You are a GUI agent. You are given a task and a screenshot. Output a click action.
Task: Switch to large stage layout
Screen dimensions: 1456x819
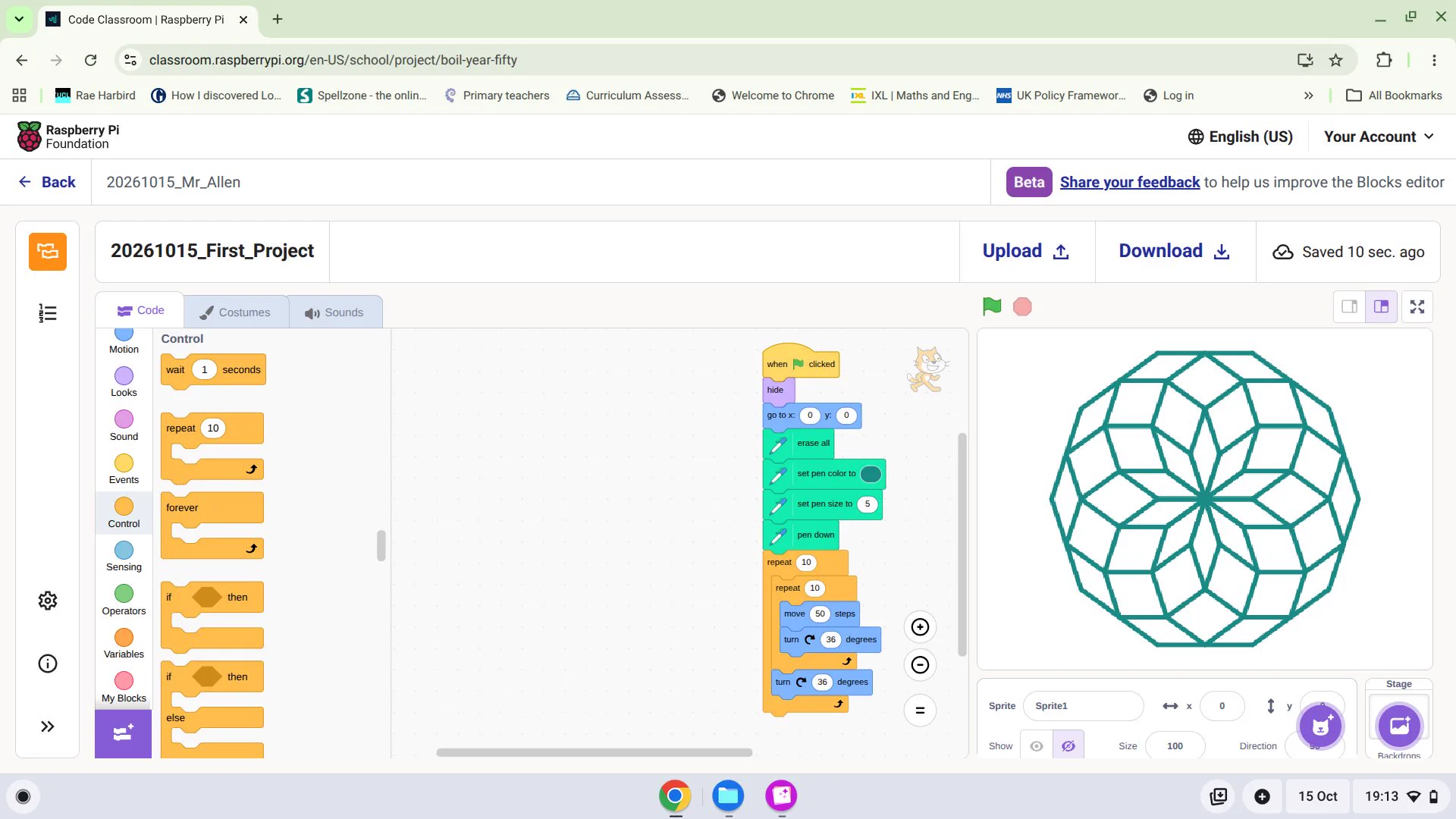click(1382, 306)
